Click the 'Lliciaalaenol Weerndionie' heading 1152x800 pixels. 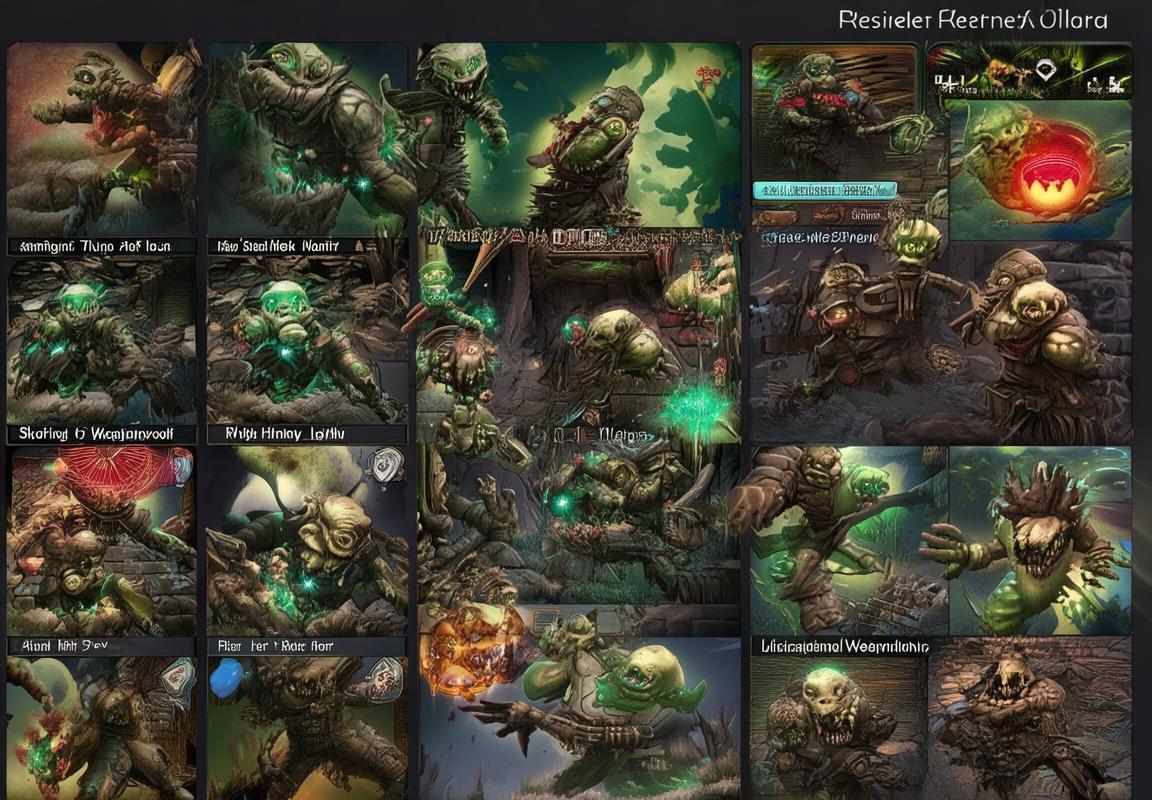point(845,646)
